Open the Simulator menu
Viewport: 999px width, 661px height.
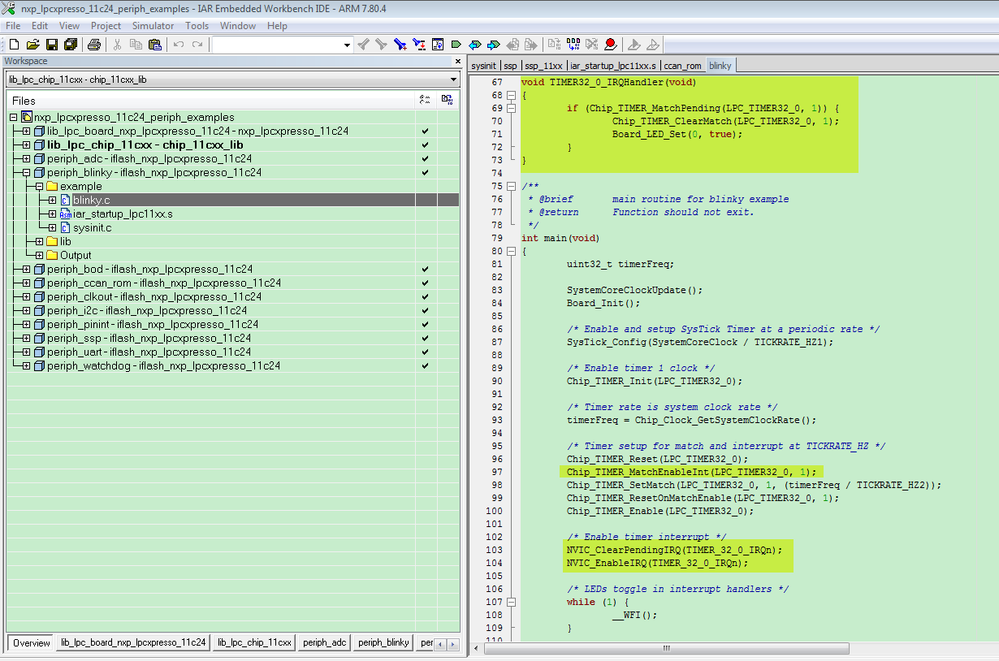point(153,25)
